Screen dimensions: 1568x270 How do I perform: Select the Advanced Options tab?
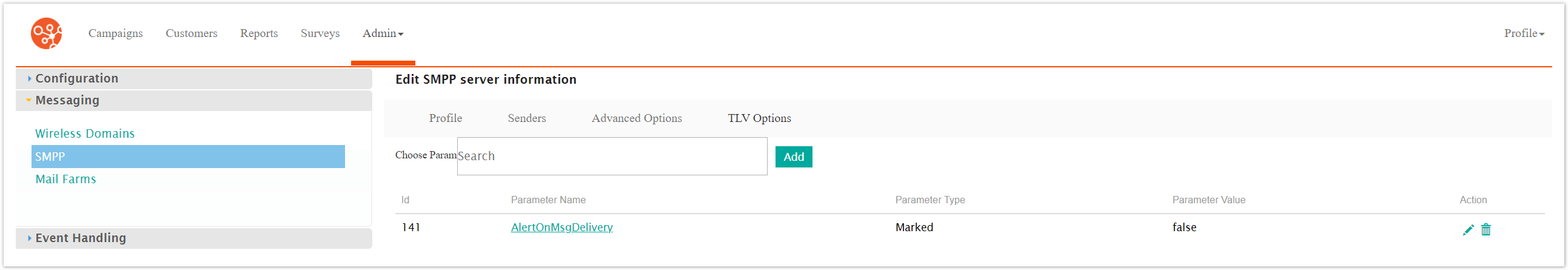click(x=636, y=118)
